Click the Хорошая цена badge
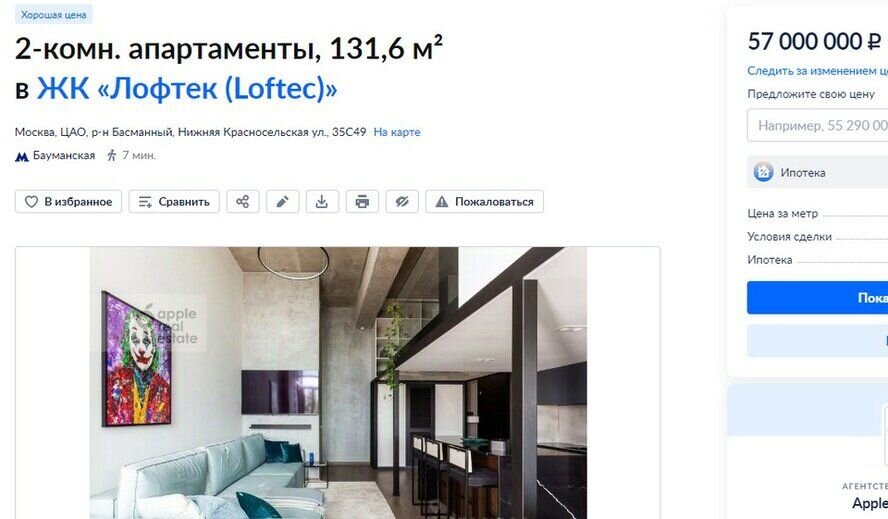Viewport: 888px width, 519px height. 54,15
